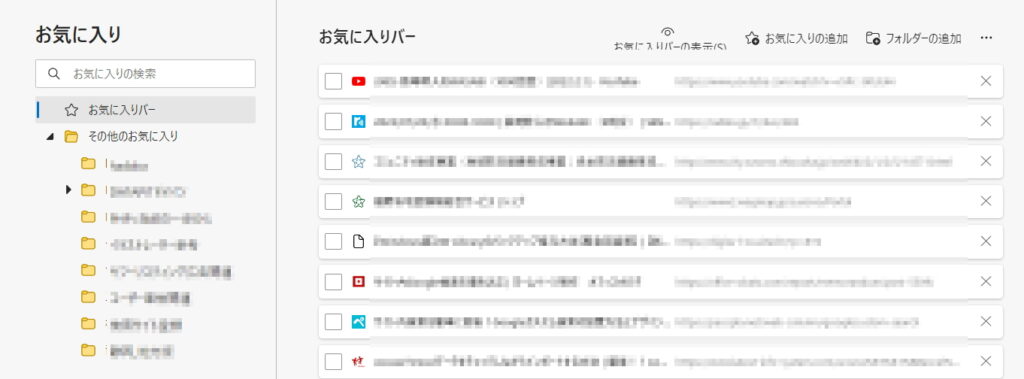Collapse the その他のお気に入り folder tree
The height and width of the screenshot is (379, 1024).
50,137
